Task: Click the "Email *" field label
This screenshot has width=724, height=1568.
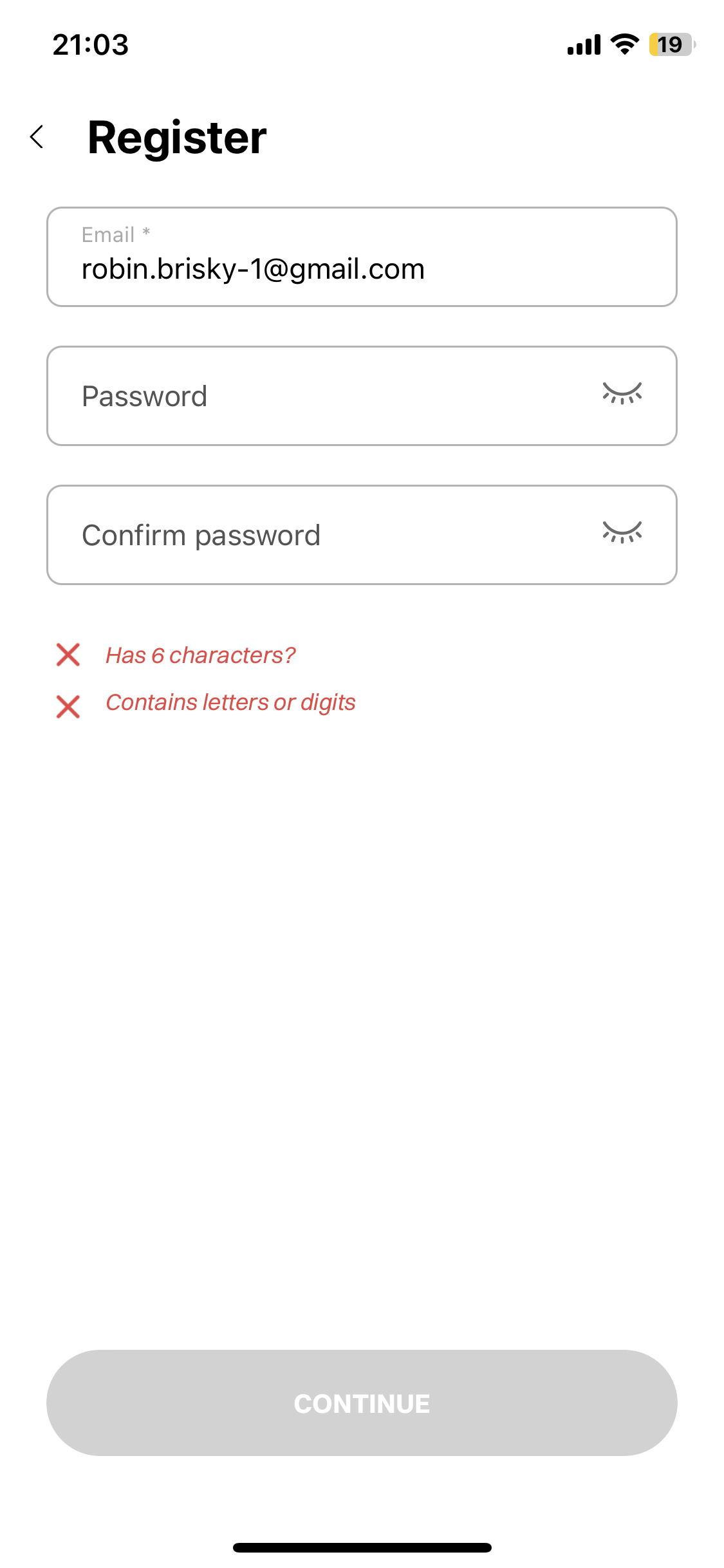Action: 116,235
